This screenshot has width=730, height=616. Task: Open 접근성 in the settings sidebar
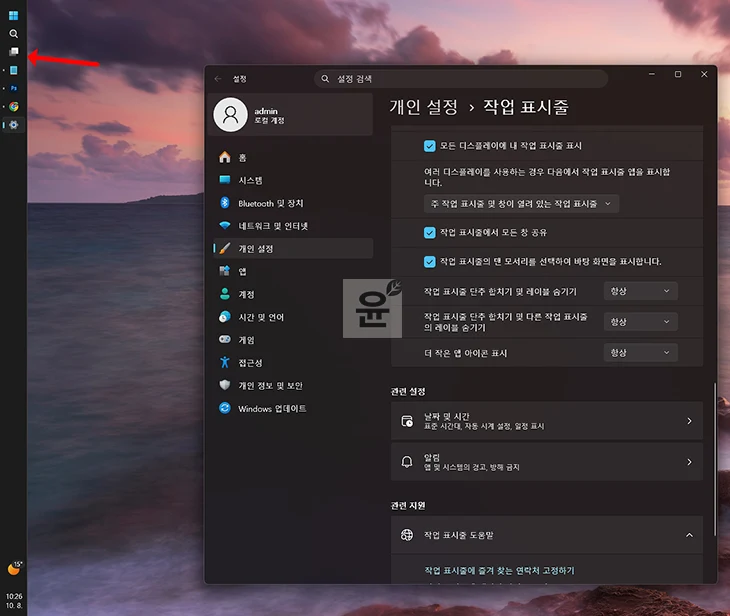[293, 363]
